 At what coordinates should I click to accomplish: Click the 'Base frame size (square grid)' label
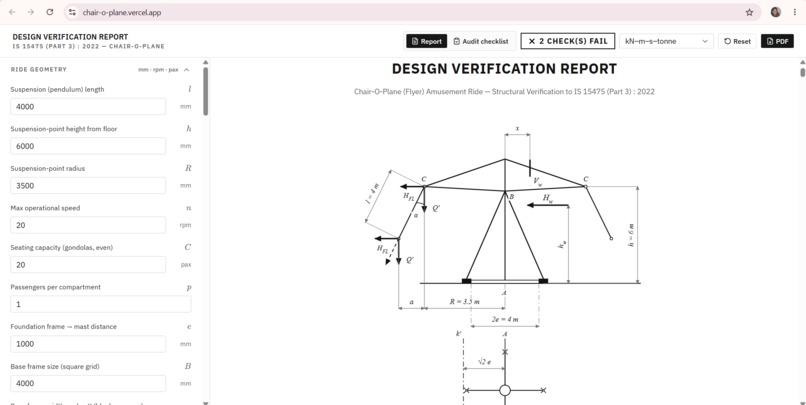tap(55, 366)
